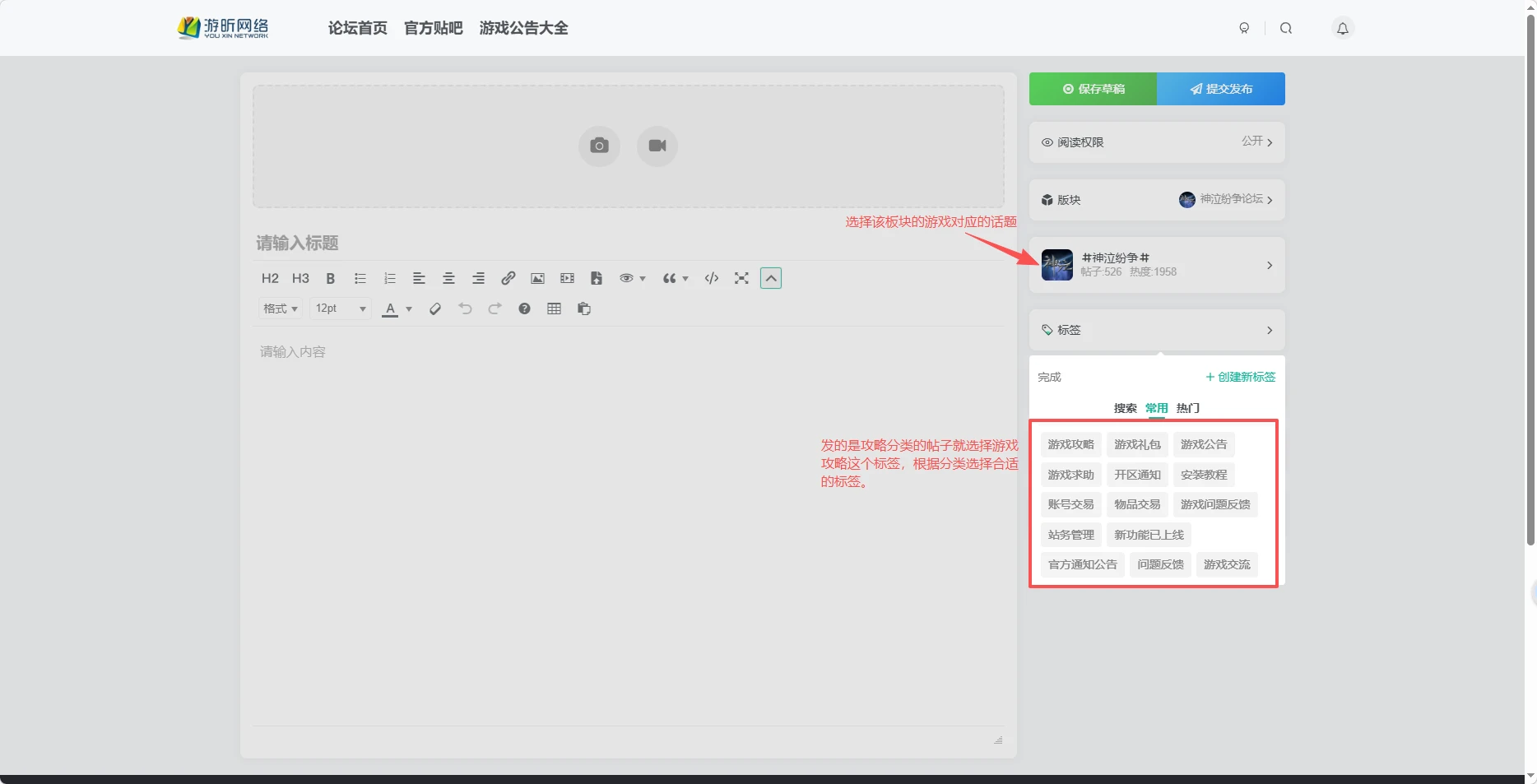Open the notification bell
This screenshot has width=1537, height=784.
pos(1342,28)
